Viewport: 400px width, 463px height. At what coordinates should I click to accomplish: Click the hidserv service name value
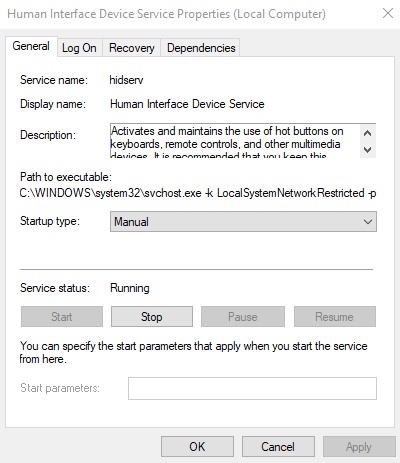tap(126, 80)
